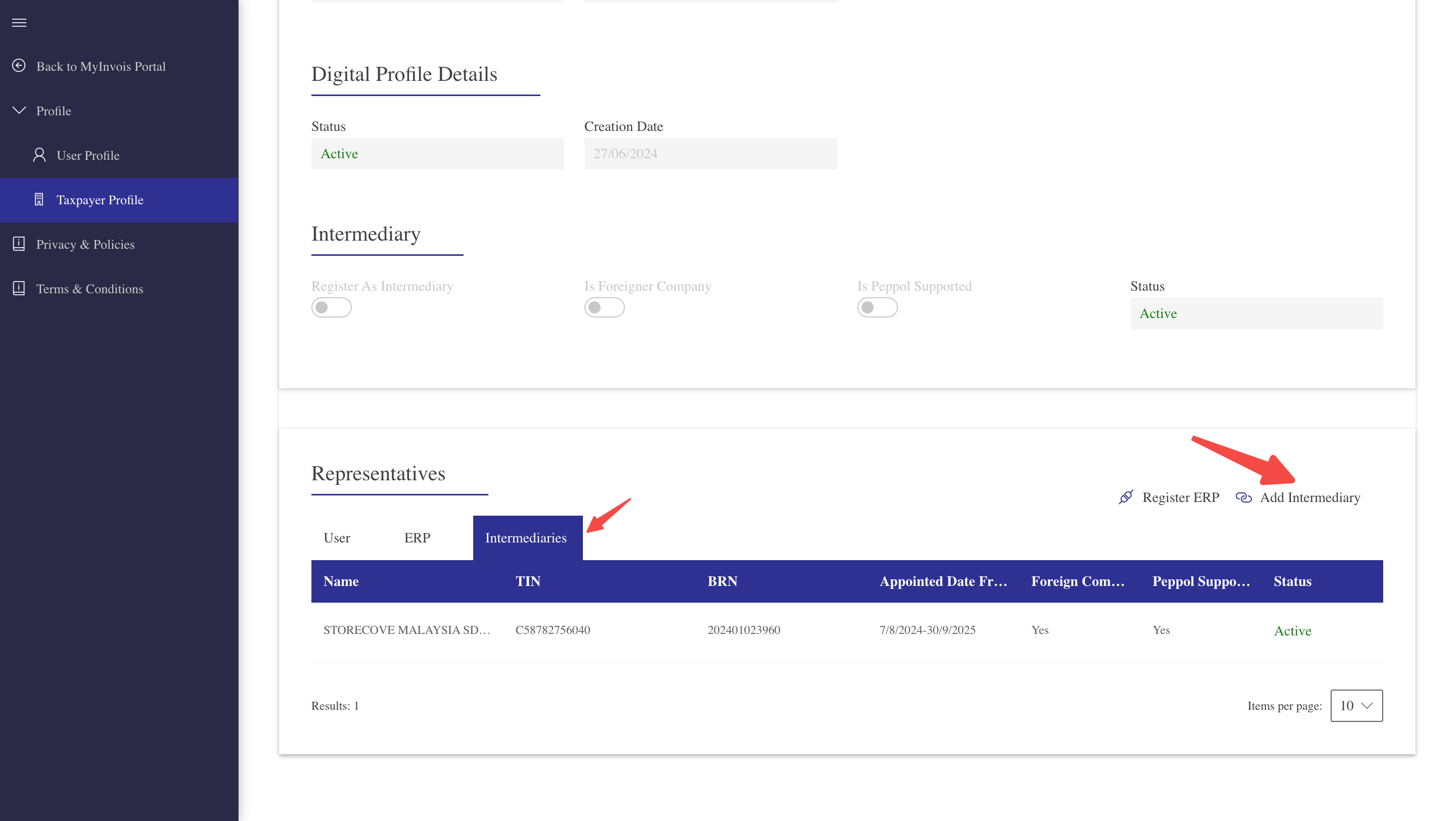The width and height of the screenshot is (1456, 821).
Task: Open Items per page dropdown
Action: [1356, 705]
